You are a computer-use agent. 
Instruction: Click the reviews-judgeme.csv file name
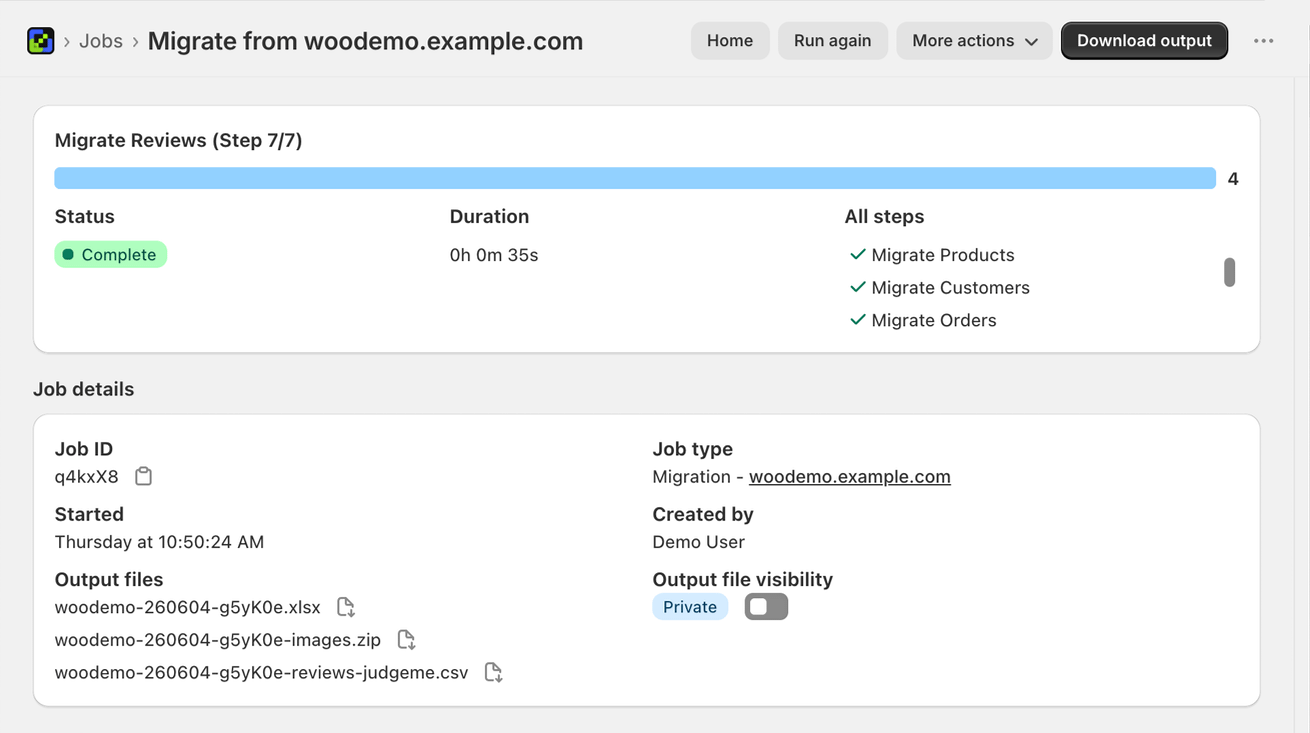coord(262,672)
